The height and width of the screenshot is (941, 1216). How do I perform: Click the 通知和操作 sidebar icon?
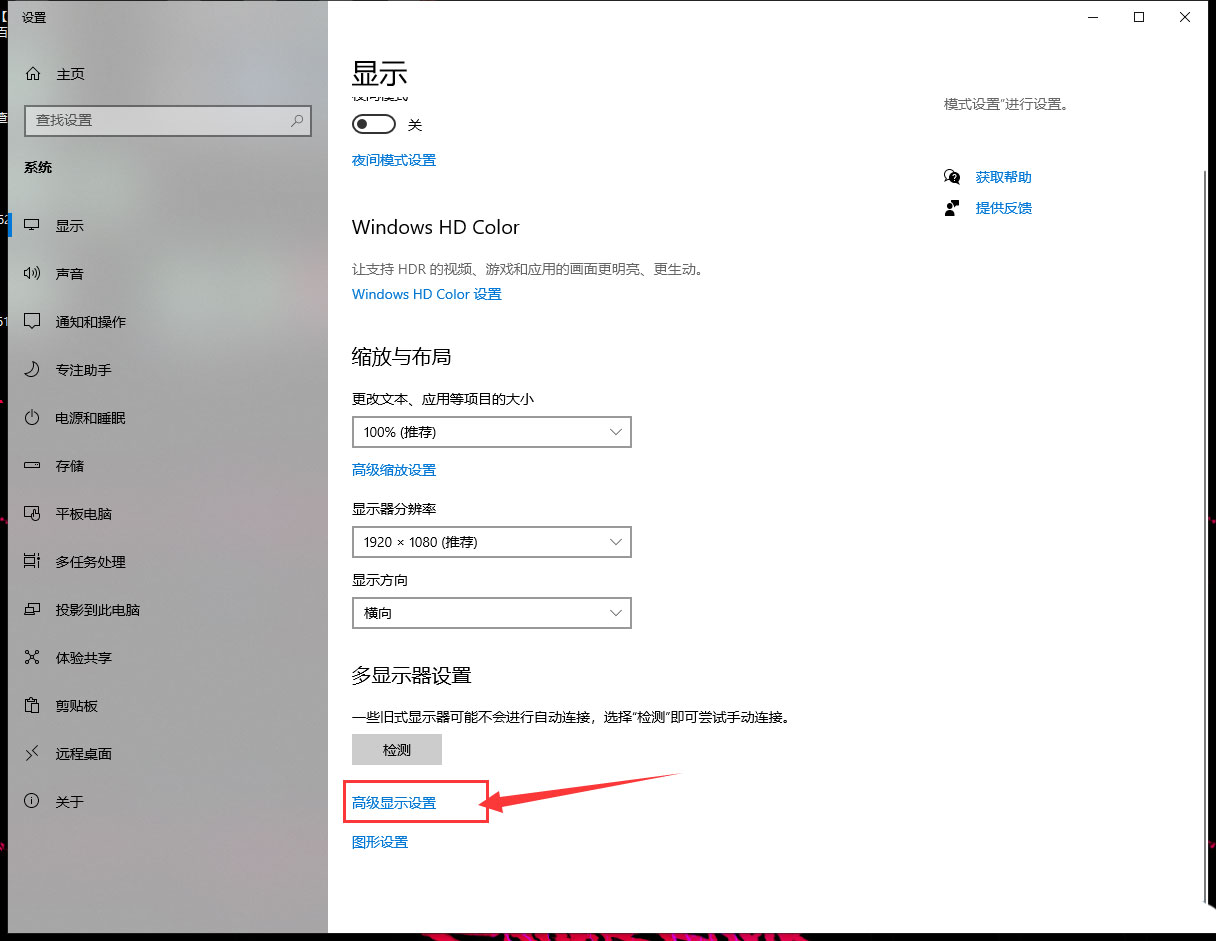[x=90, y=321]
